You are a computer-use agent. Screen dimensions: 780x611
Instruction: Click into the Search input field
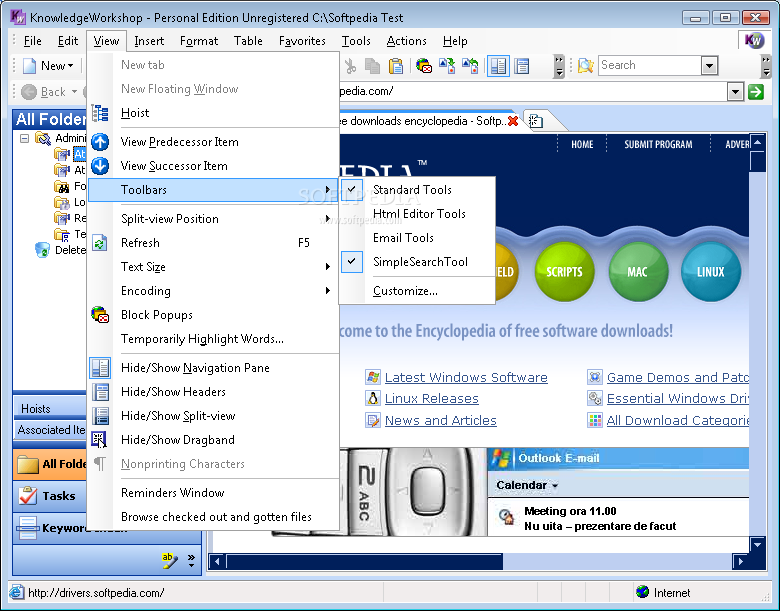coord(650,65)
